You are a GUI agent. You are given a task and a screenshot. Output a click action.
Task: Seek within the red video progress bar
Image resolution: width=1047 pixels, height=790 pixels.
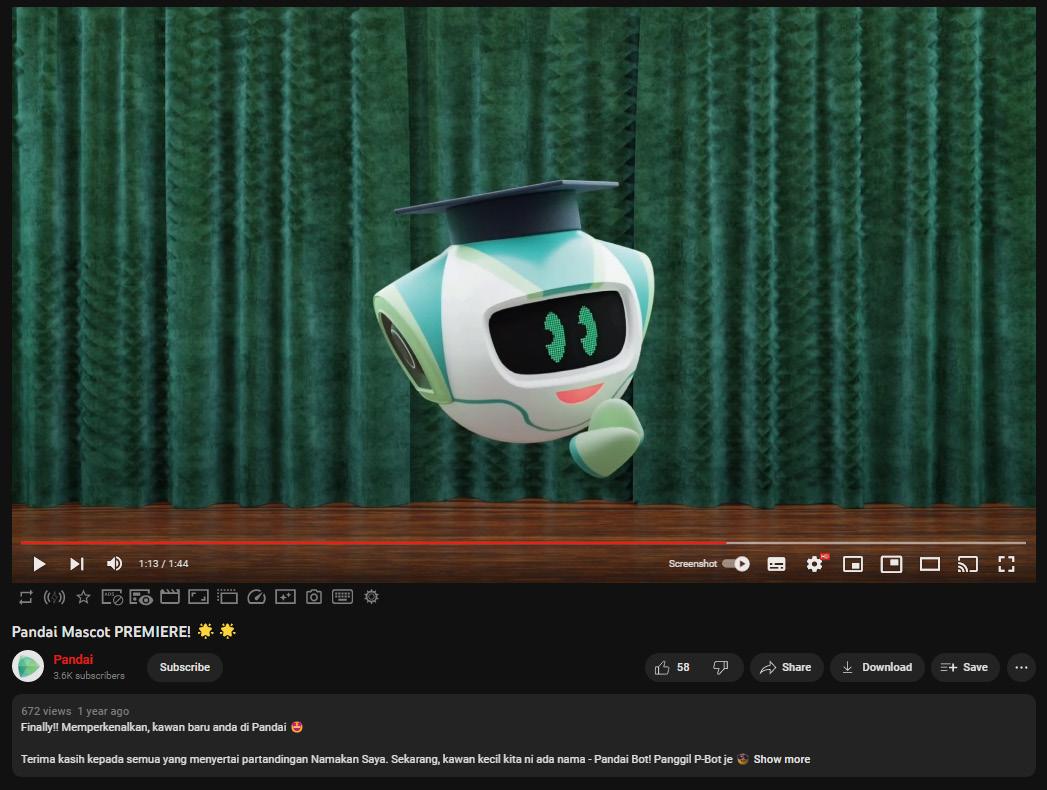(373, 543)
